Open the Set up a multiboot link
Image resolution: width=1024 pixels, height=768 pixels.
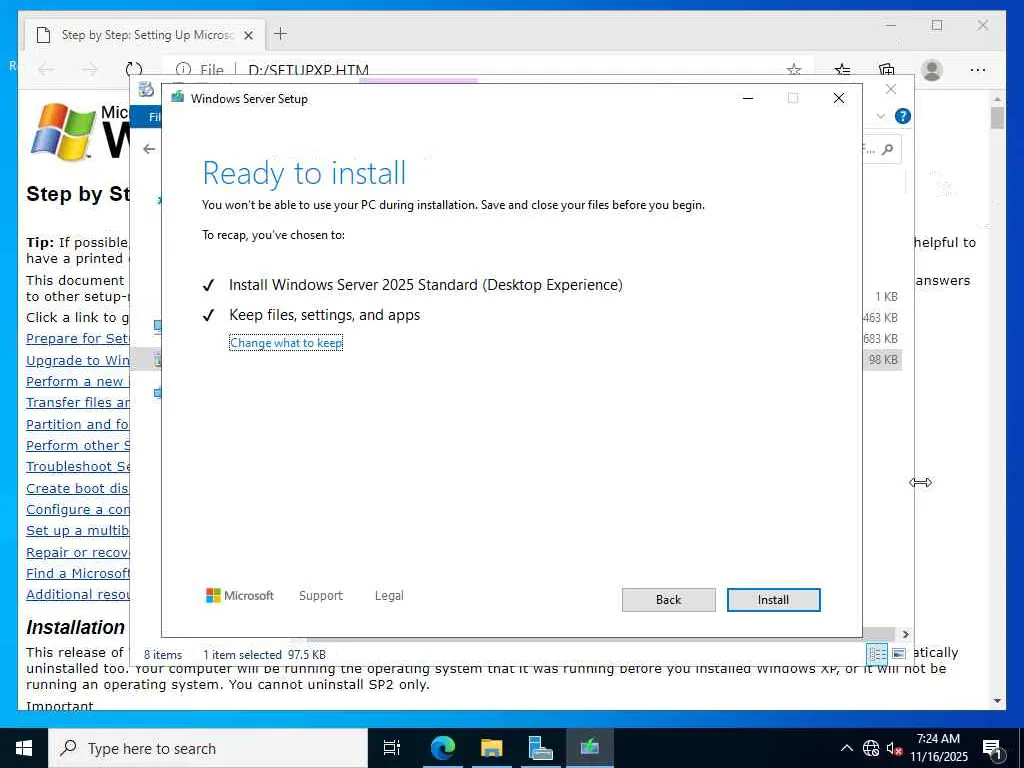tap(78, 530)
